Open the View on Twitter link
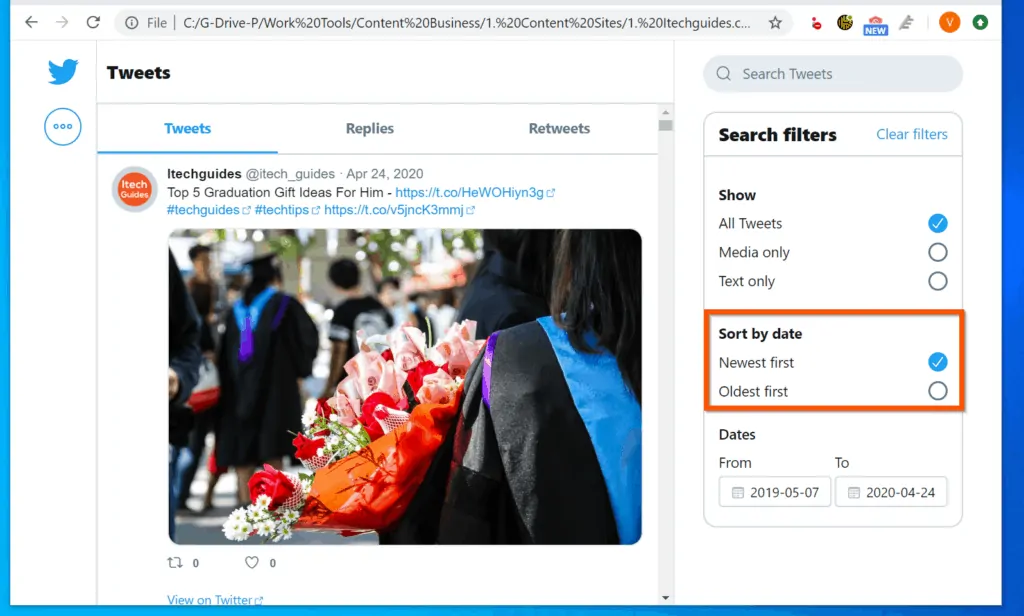 tap(210, 599)
